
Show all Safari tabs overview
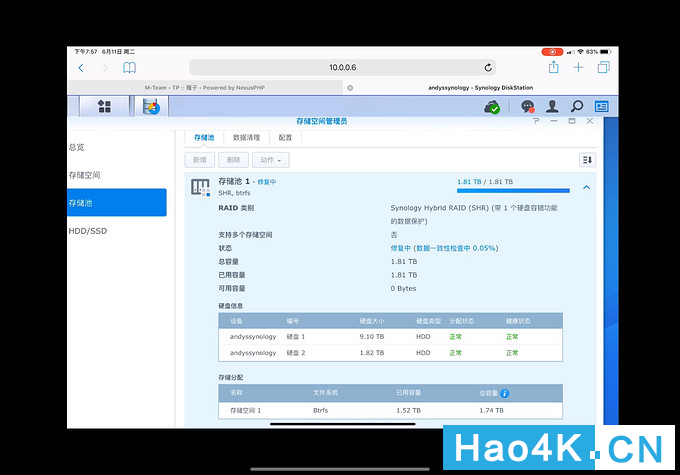[603, 67]
